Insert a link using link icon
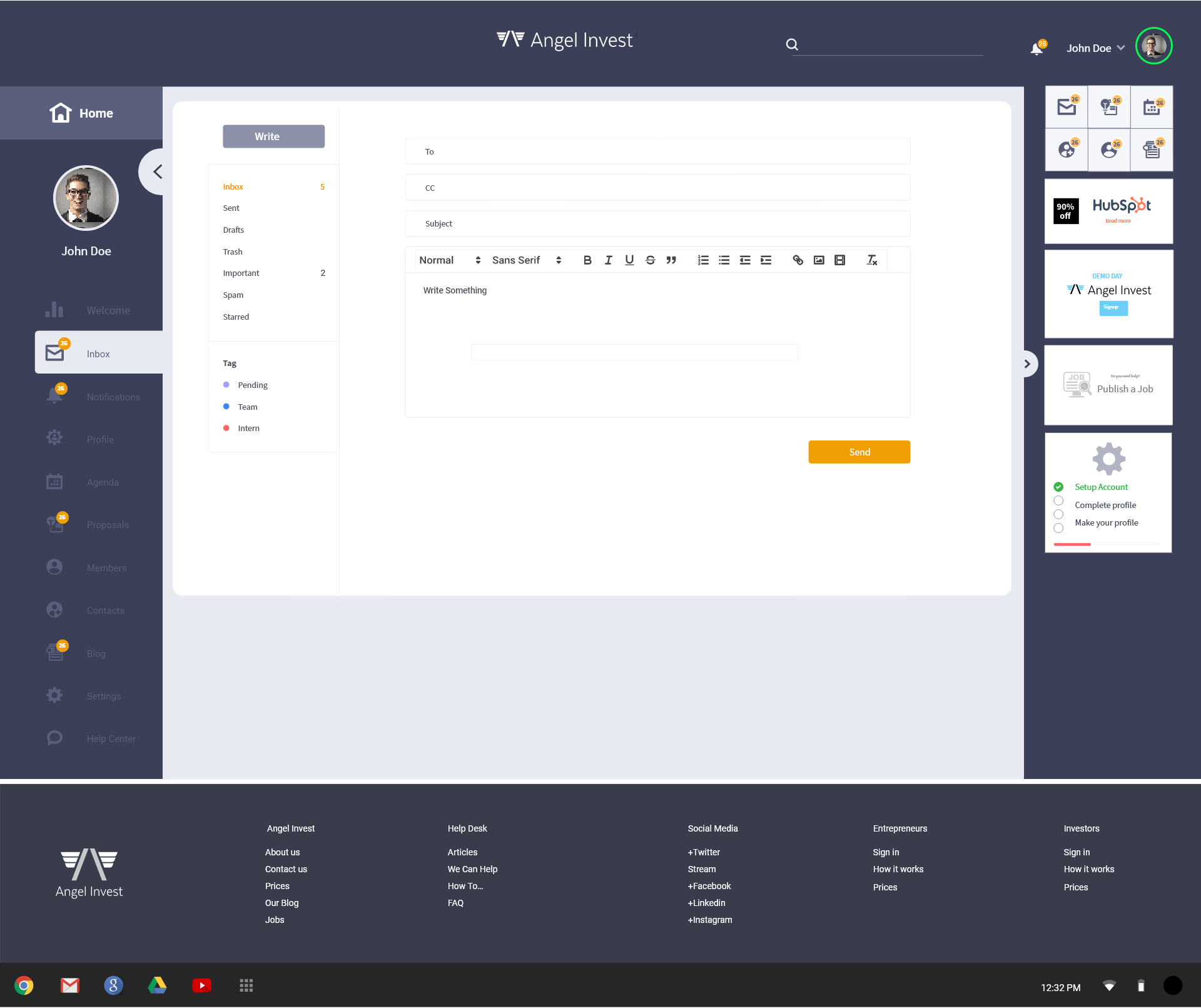Screen dimensions: 1201x1008 [798, 260]
